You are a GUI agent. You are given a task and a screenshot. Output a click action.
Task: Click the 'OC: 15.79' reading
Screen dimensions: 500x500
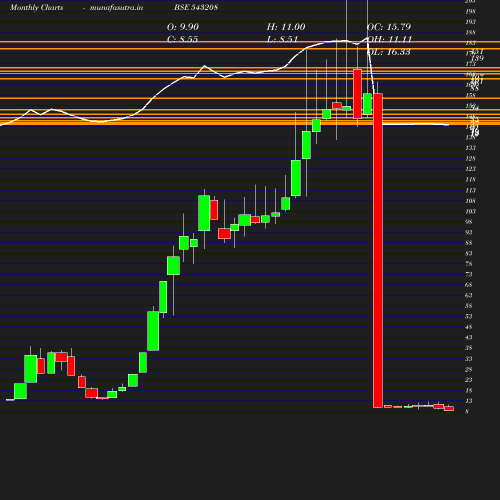[x=389, y=27]
